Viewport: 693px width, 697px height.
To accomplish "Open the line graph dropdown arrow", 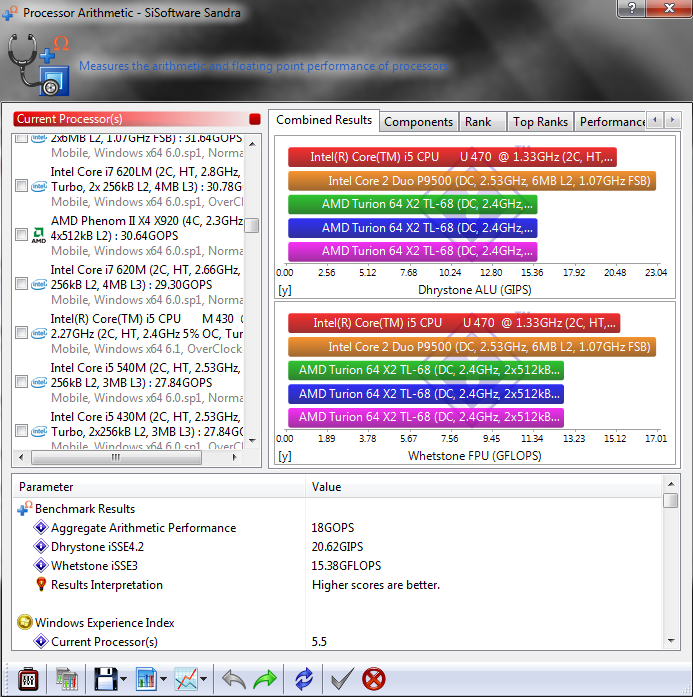I will coord(204,679).
